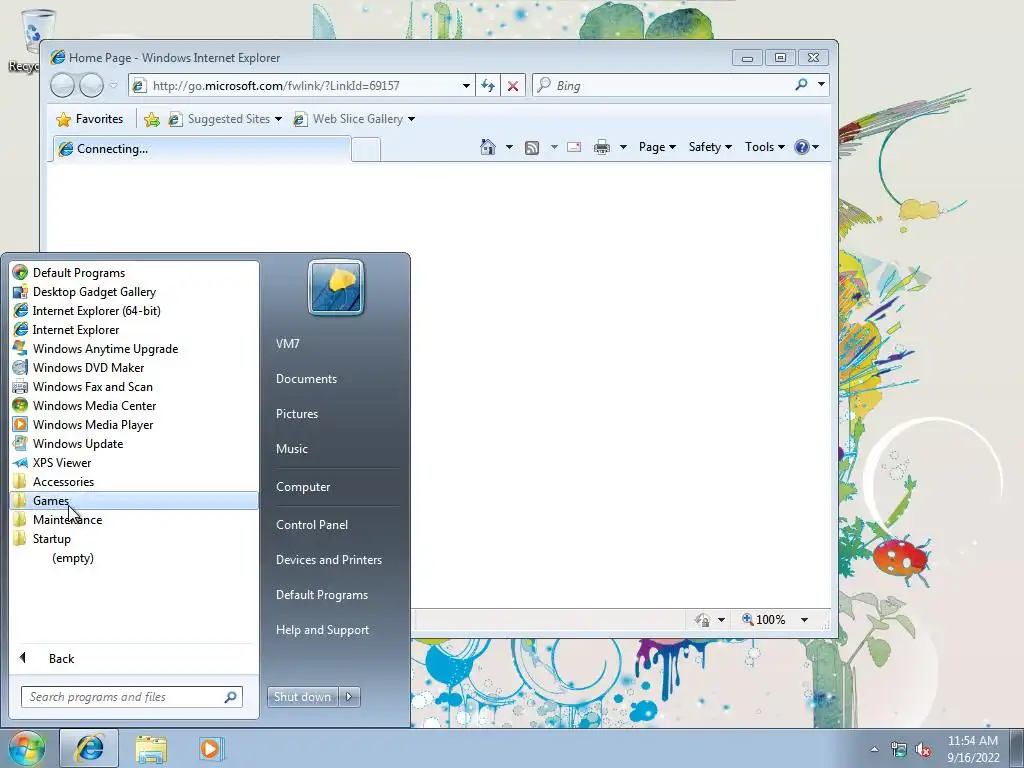The height and width of the screenshot is (768, 1024).
Task: Expand the Print dropdown arrow
Action: pos(623,147)
